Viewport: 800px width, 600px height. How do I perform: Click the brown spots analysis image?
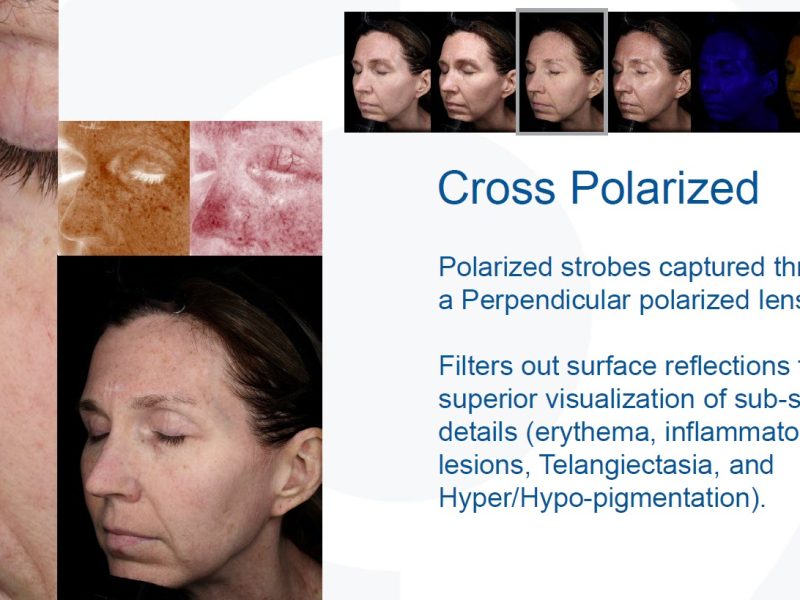(x=124, y=188)
